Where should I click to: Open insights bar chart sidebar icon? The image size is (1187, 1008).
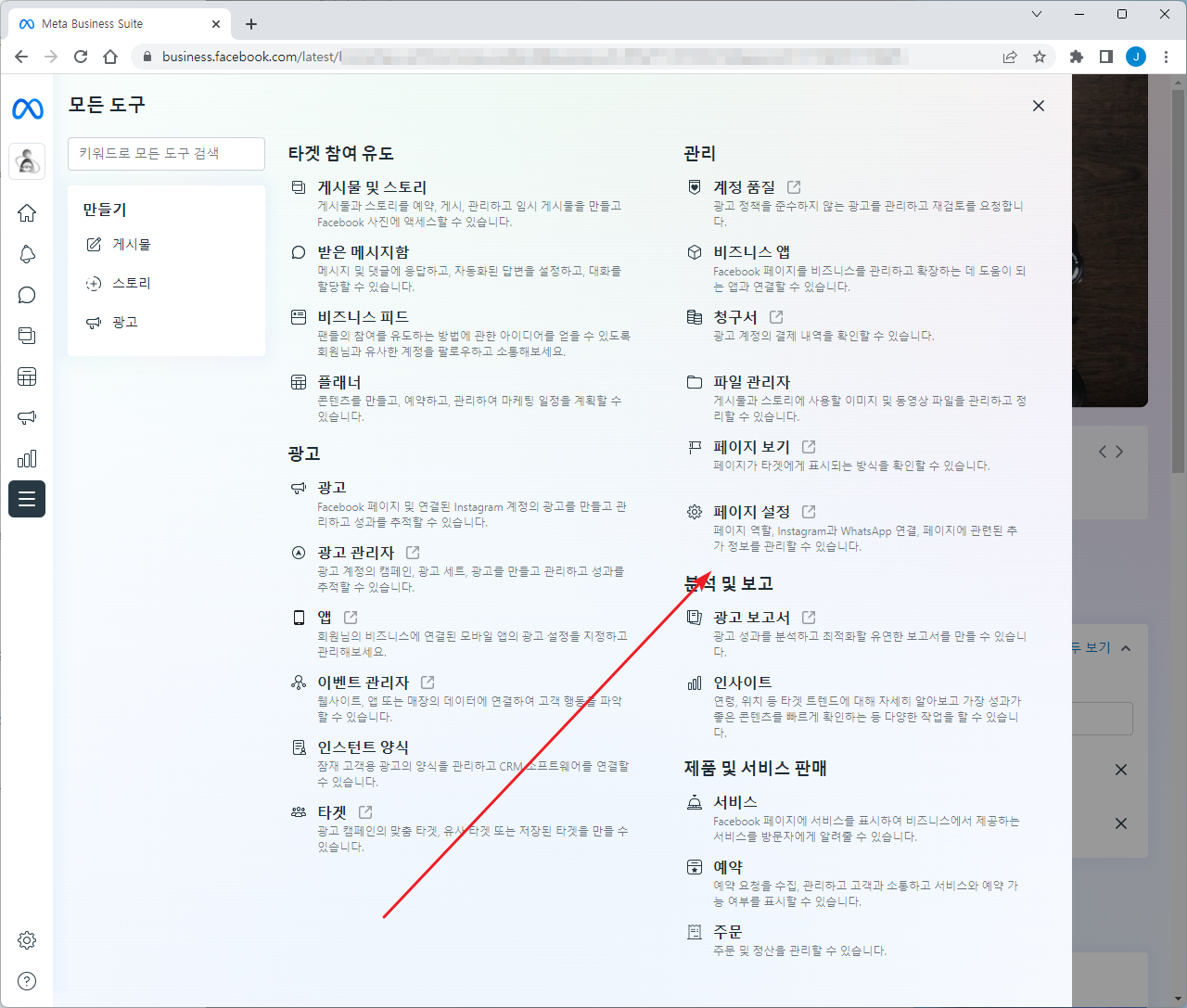click(27, 458)
